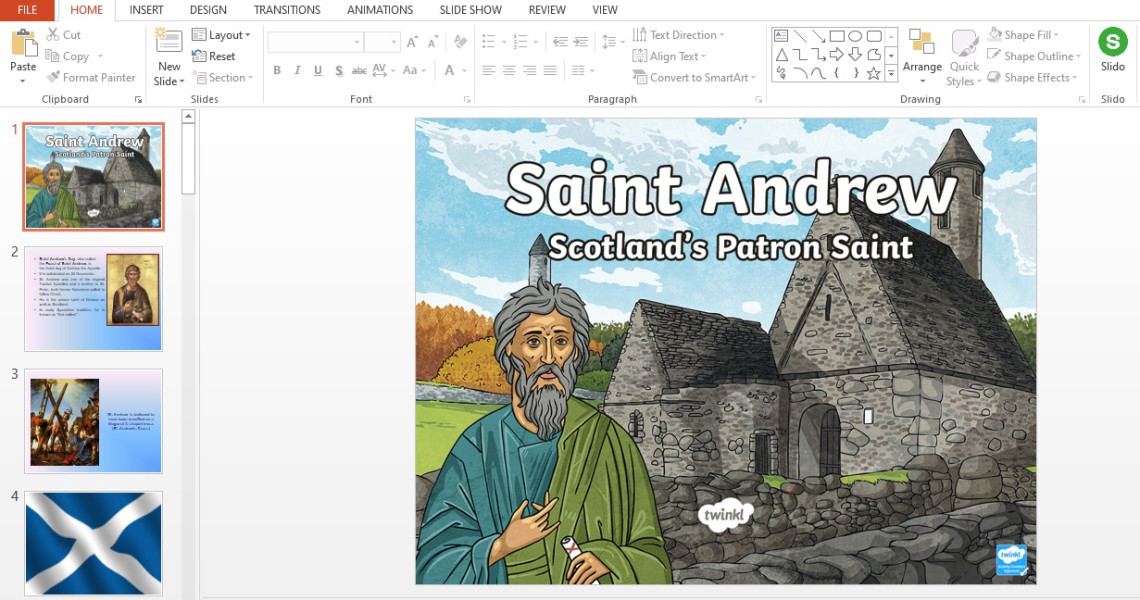The height and width of the screenshot is (600, 1140).
Task: Open the Shape Effects menu
Action: tap(1033, 77)
